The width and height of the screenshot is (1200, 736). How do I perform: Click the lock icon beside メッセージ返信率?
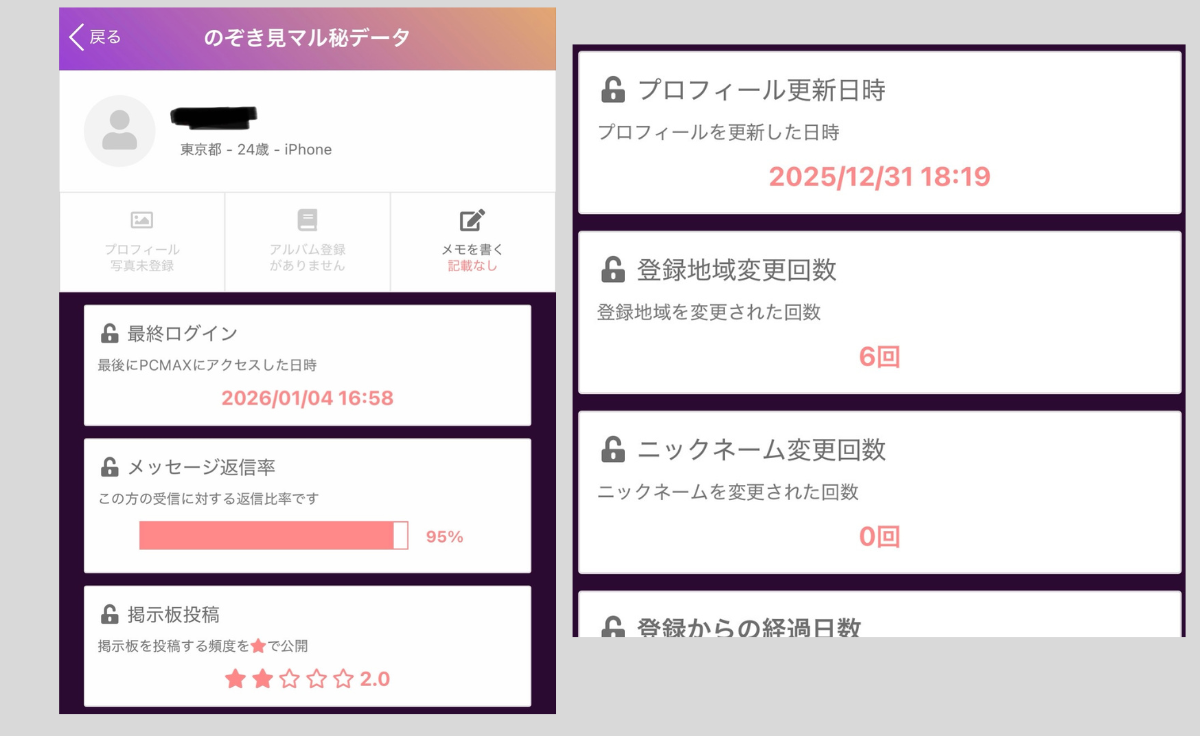click(x=110, y=467)
